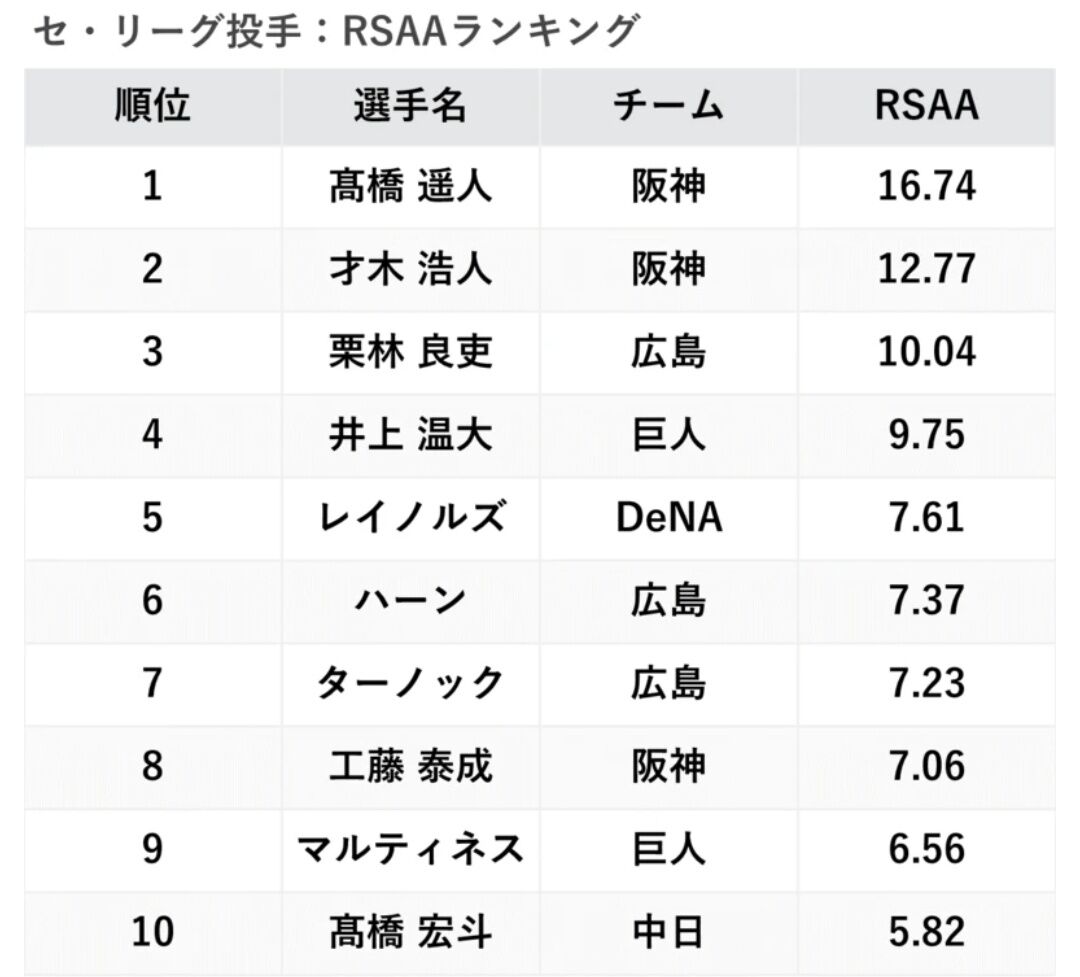Select the レイノルズ player cell
Viewport: 1080px width, 977px height.
click(x=411, y=518)
